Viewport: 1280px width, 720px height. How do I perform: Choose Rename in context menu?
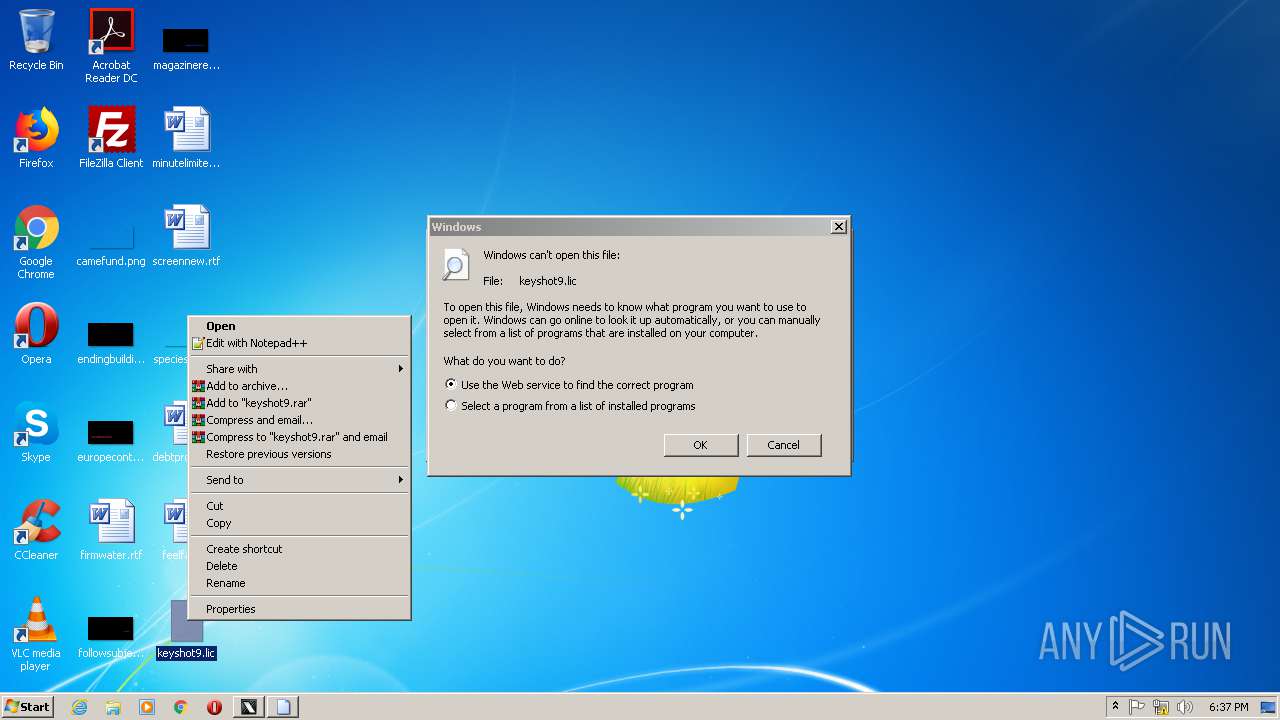(299, 583)
